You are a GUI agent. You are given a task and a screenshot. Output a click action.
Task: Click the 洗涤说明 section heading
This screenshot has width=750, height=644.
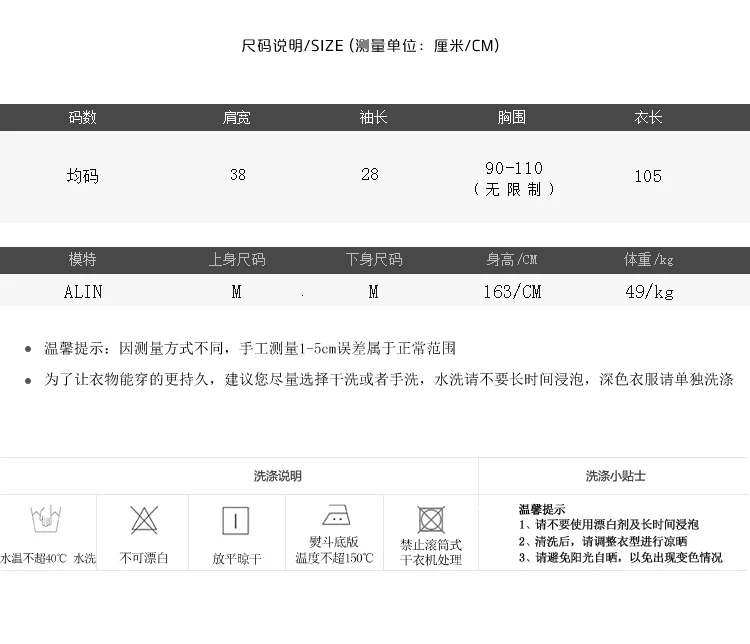point(277,476)
